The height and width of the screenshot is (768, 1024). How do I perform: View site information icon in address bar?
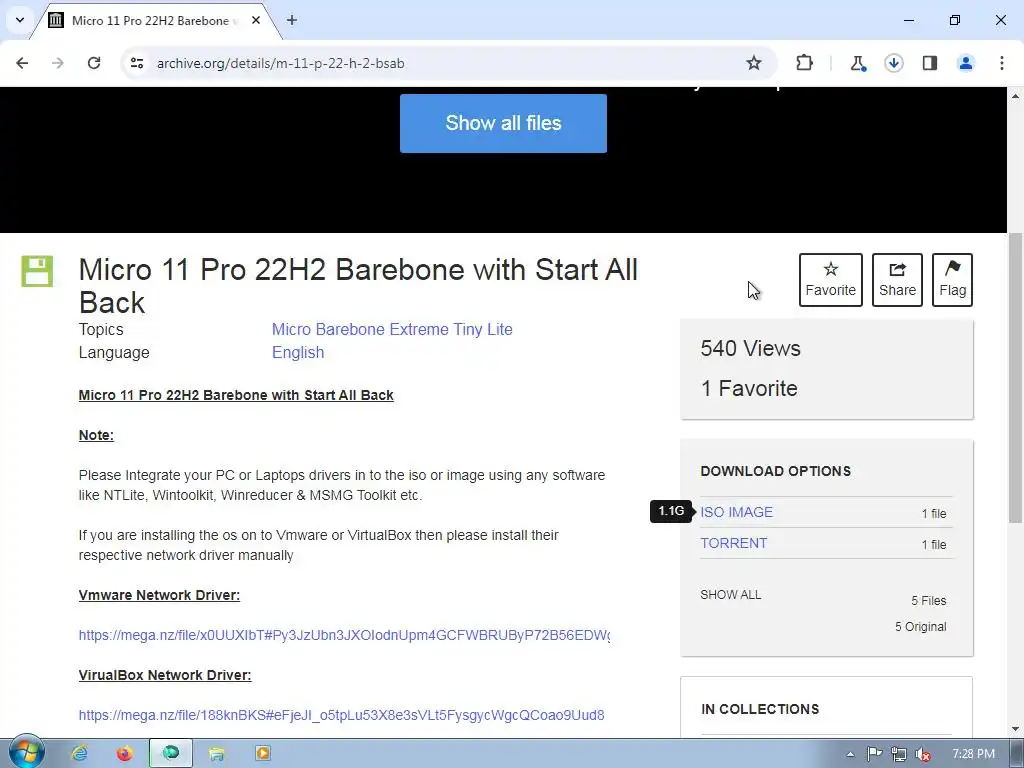coord(137,63)
